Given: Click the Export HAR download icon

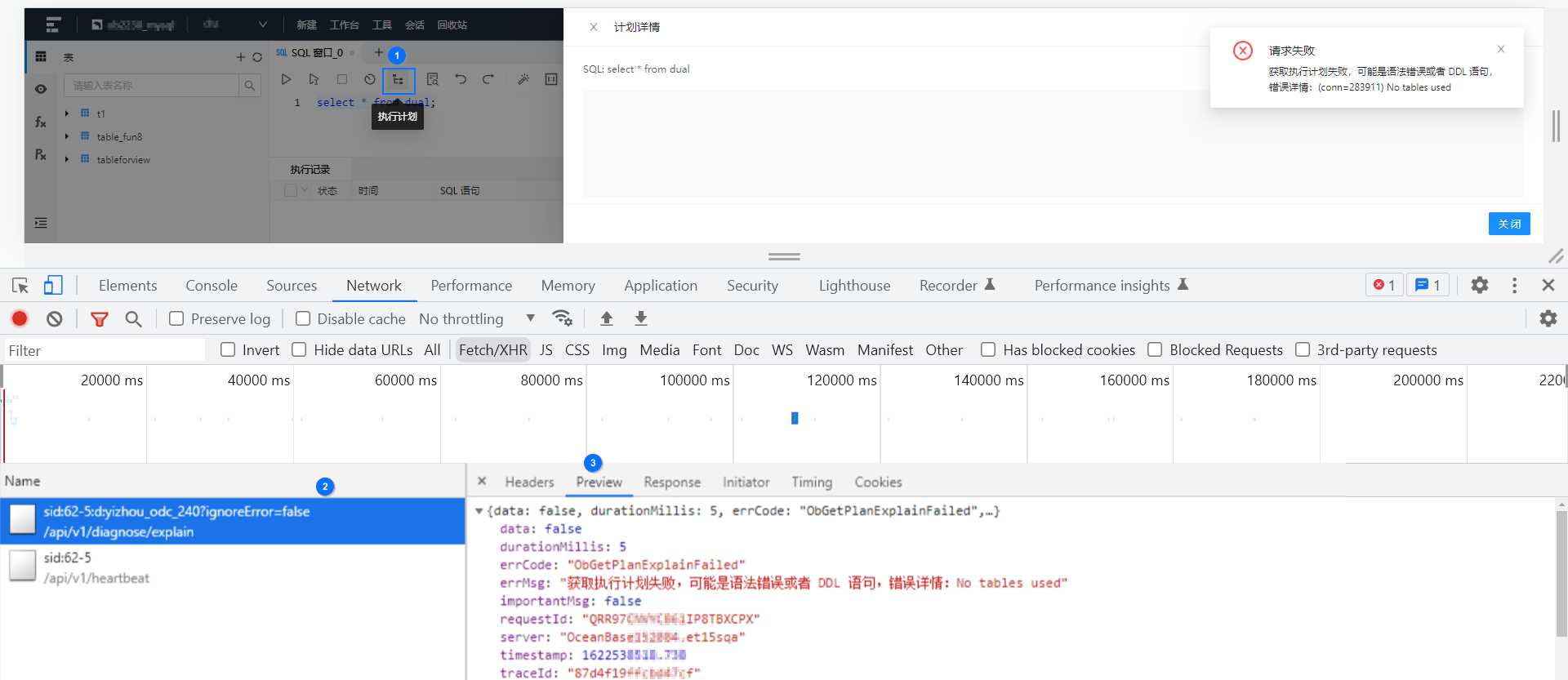Looking at the screenshot, I should [641, 318].
